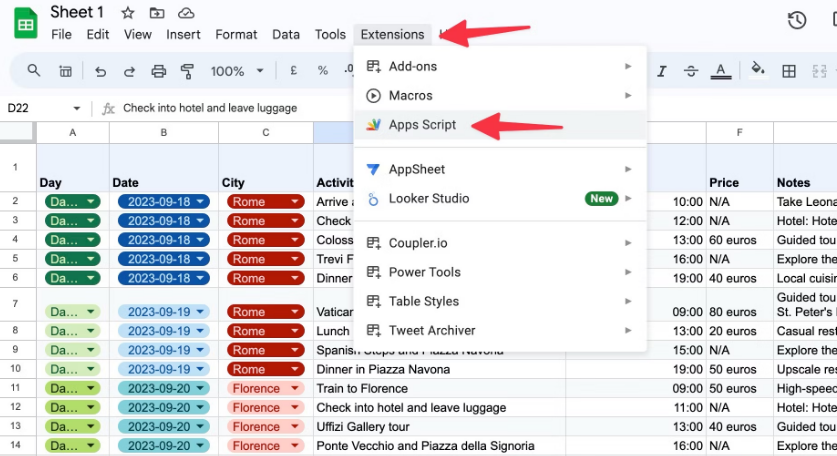Open the Data menu
Viewport: 837px width, 456px height.
(x=286, y=35)
